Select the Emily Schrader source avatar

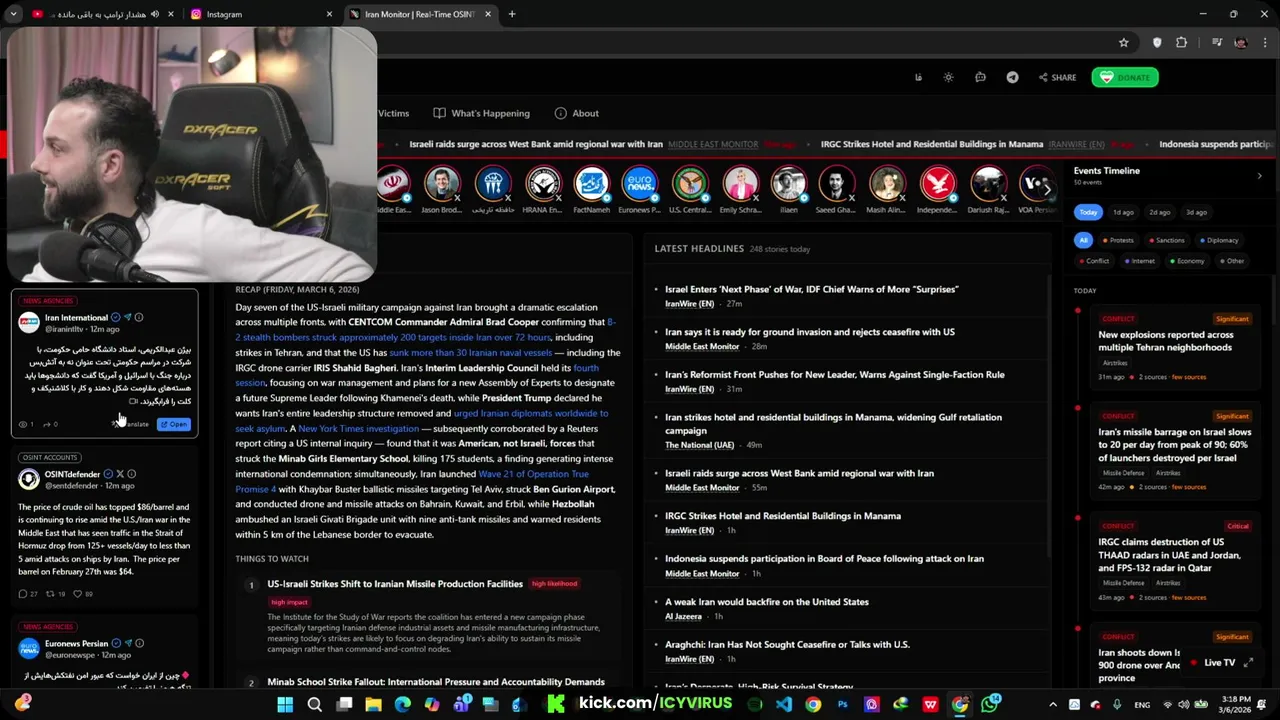tap(740, 184)
